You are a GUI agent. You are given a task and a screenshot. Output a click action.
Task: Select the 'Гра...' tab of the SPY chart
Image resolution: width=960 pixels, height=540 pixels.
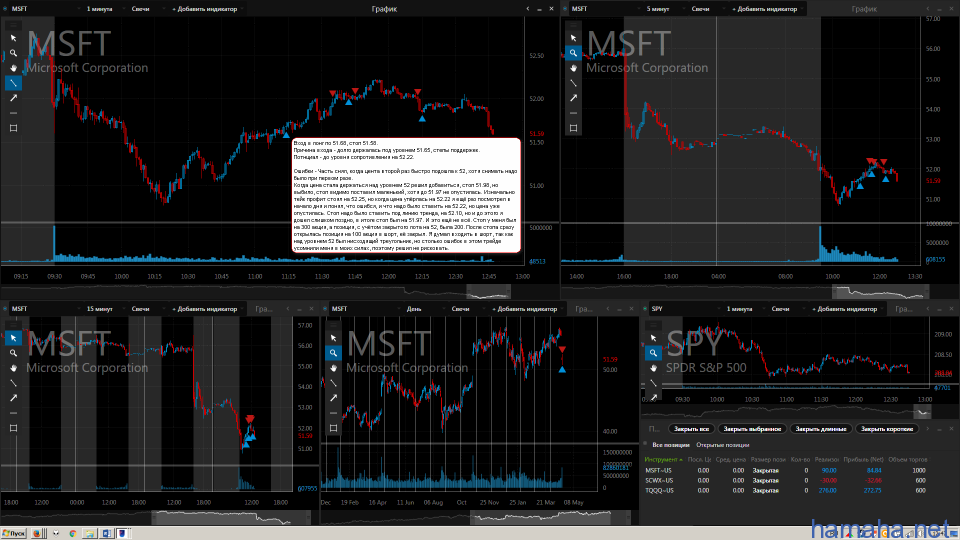(904, 309)
